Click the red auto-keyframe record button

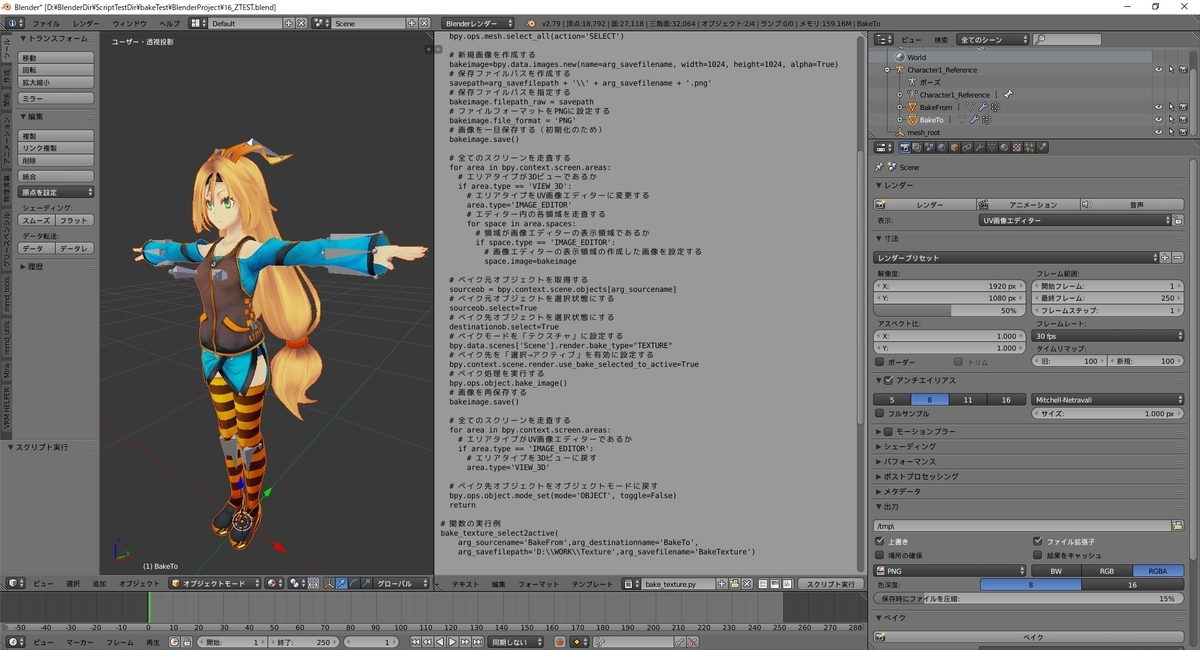[x=559, y=641]
